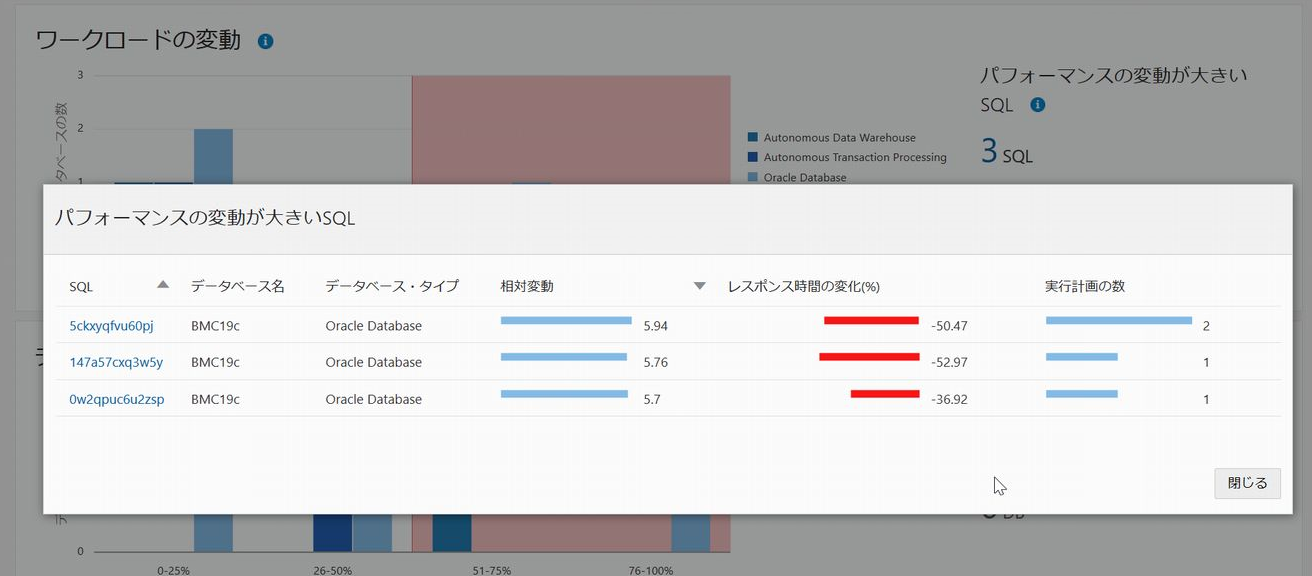1312x576 pixels.
Task: Click response time change -52.97
Action: (949, 362)
